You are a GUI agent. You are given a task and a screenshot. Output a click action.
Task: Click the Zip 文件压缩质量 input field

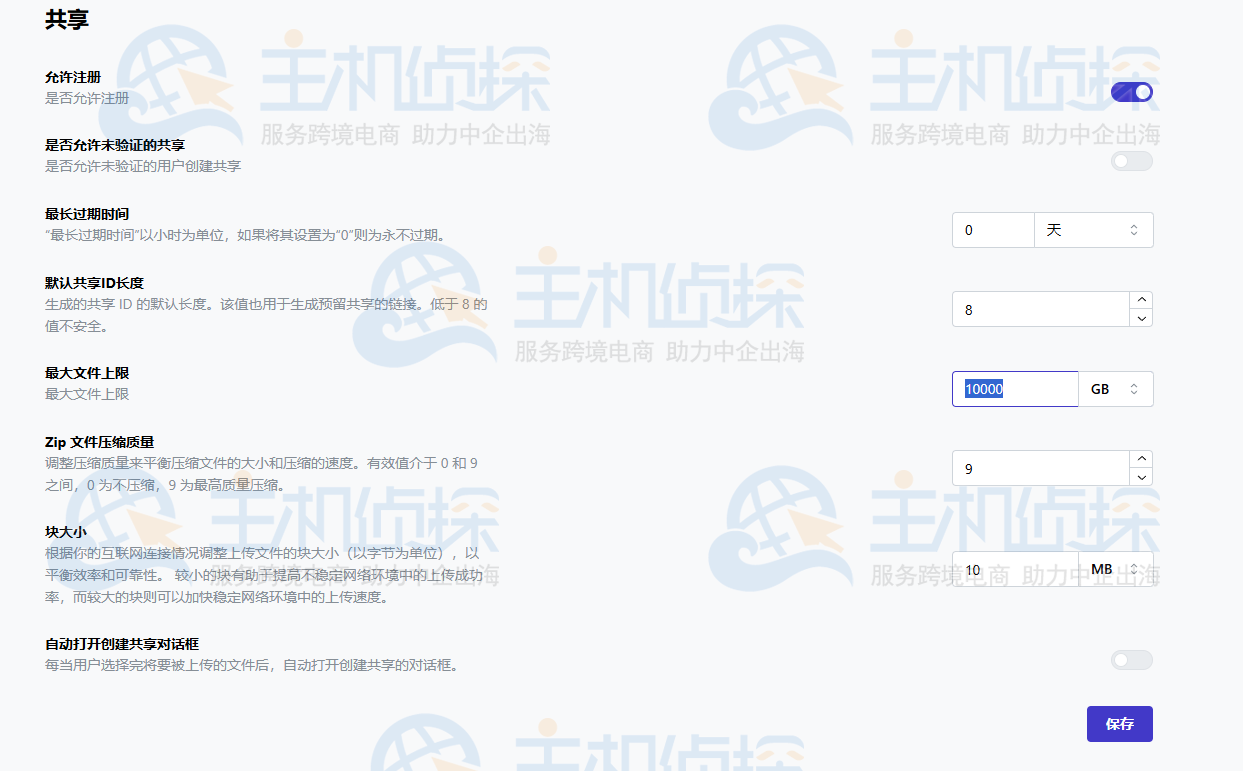coord(1041,468)
